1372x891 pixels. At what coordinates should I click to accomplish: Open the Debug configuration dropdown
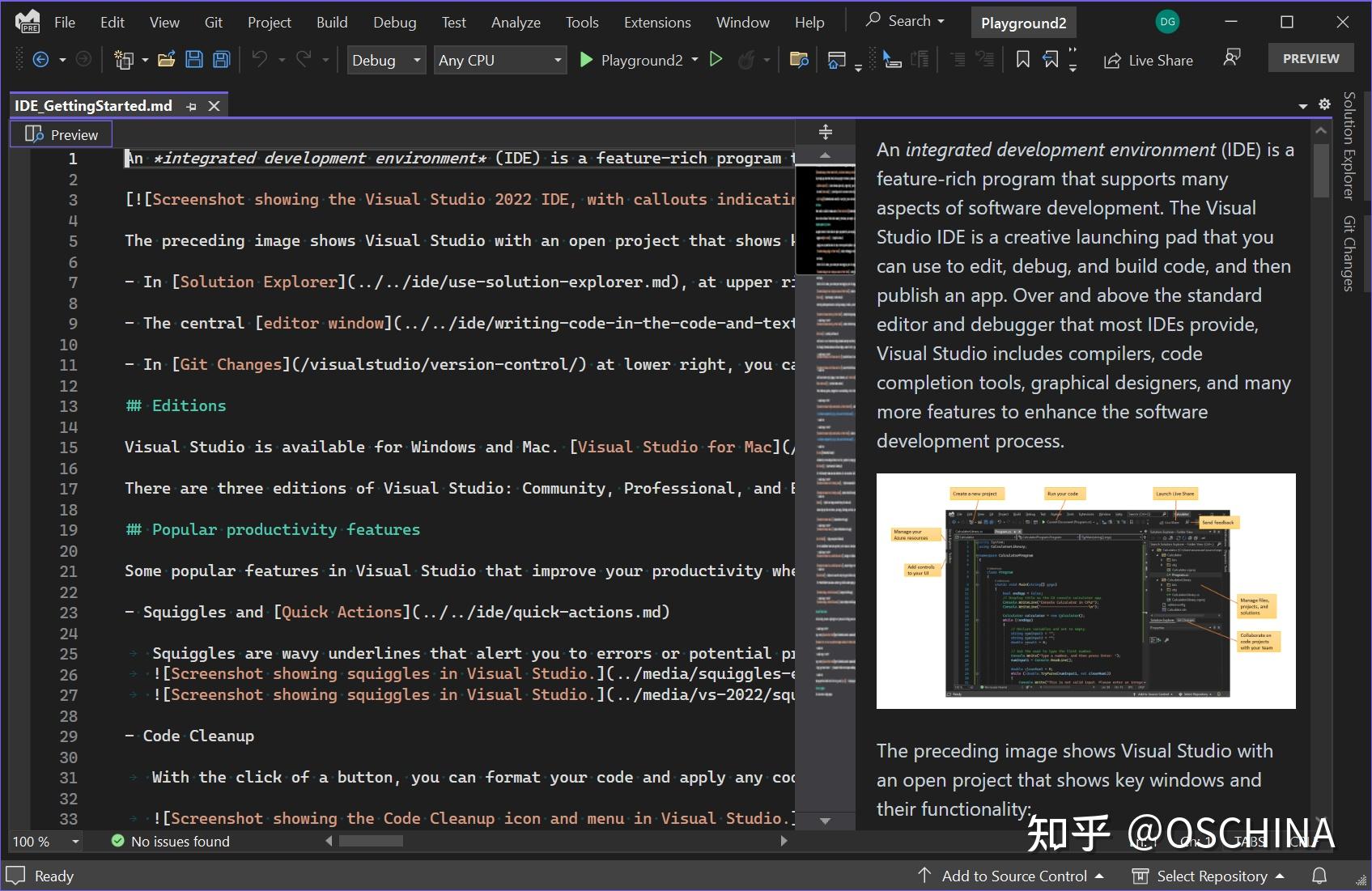pyautogui.click(x=386, y=59)
